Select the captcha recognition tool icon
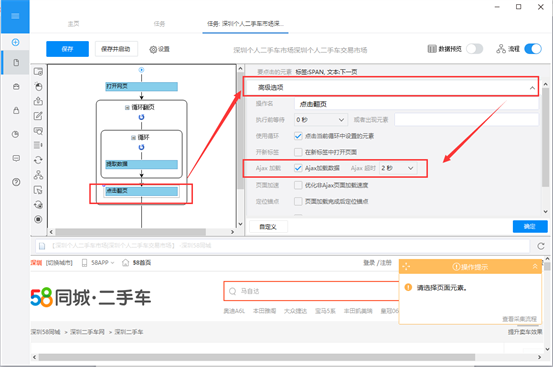This screenshot has height=367, width=553. point(38,131)
